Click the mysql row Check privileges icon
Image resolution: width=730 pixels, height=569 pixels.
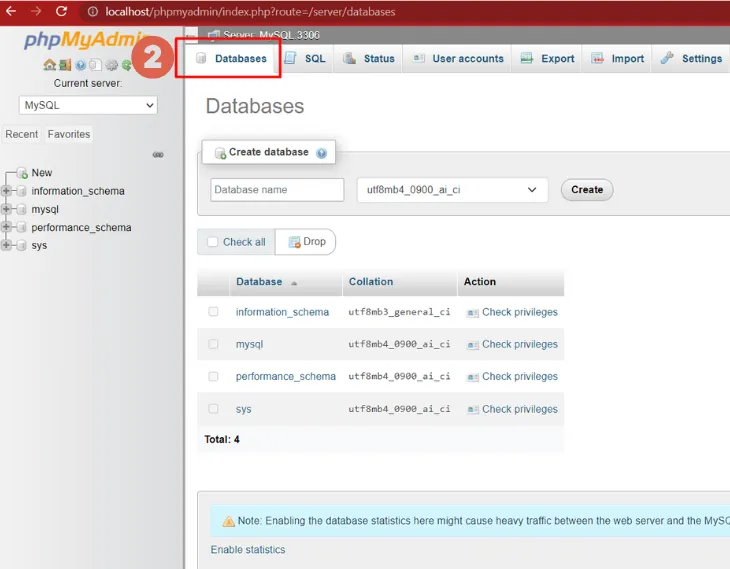(473, 345)
